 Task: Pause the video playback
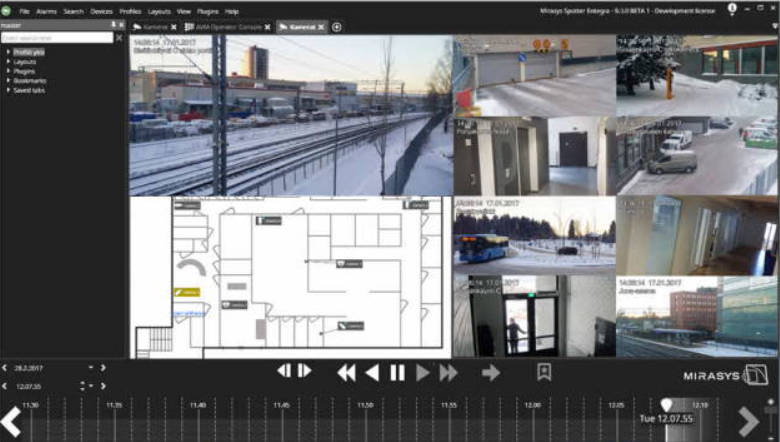[x=397, y=372]
